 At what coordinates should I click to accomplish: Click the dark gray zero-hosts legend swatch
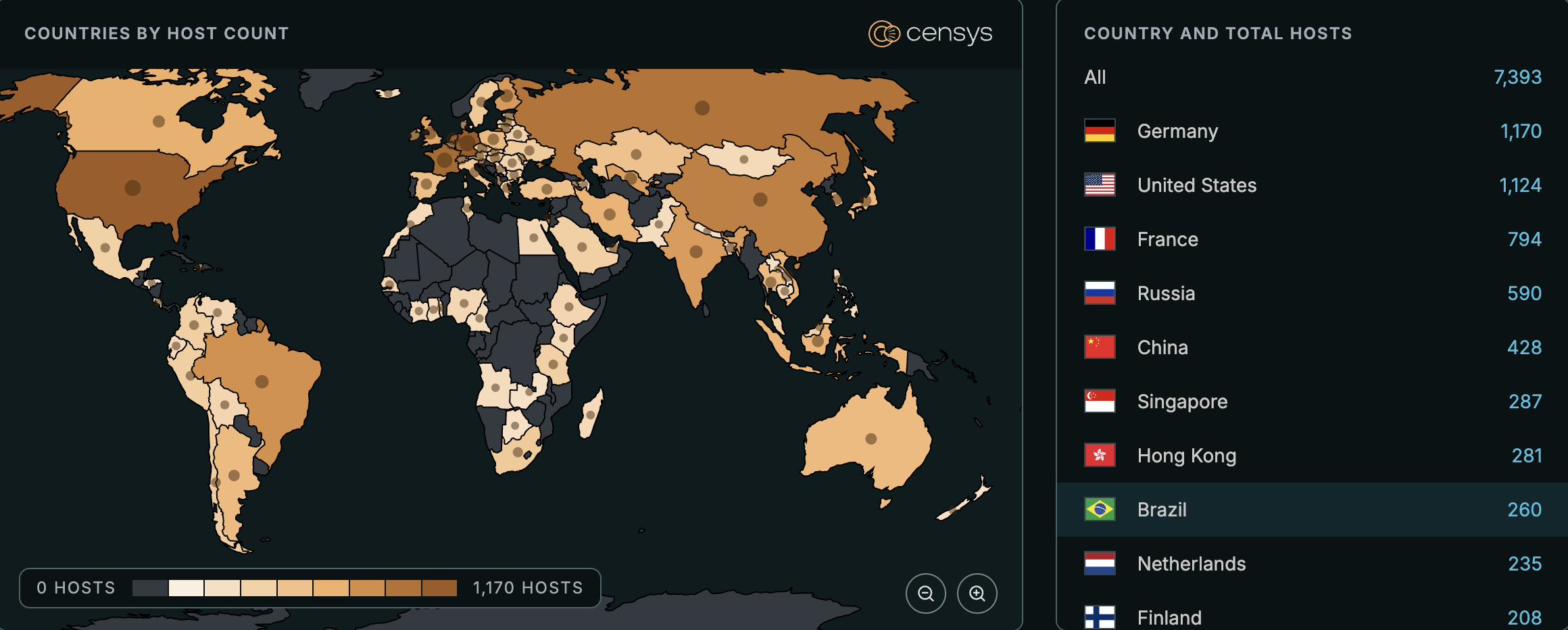pos(150,588)
